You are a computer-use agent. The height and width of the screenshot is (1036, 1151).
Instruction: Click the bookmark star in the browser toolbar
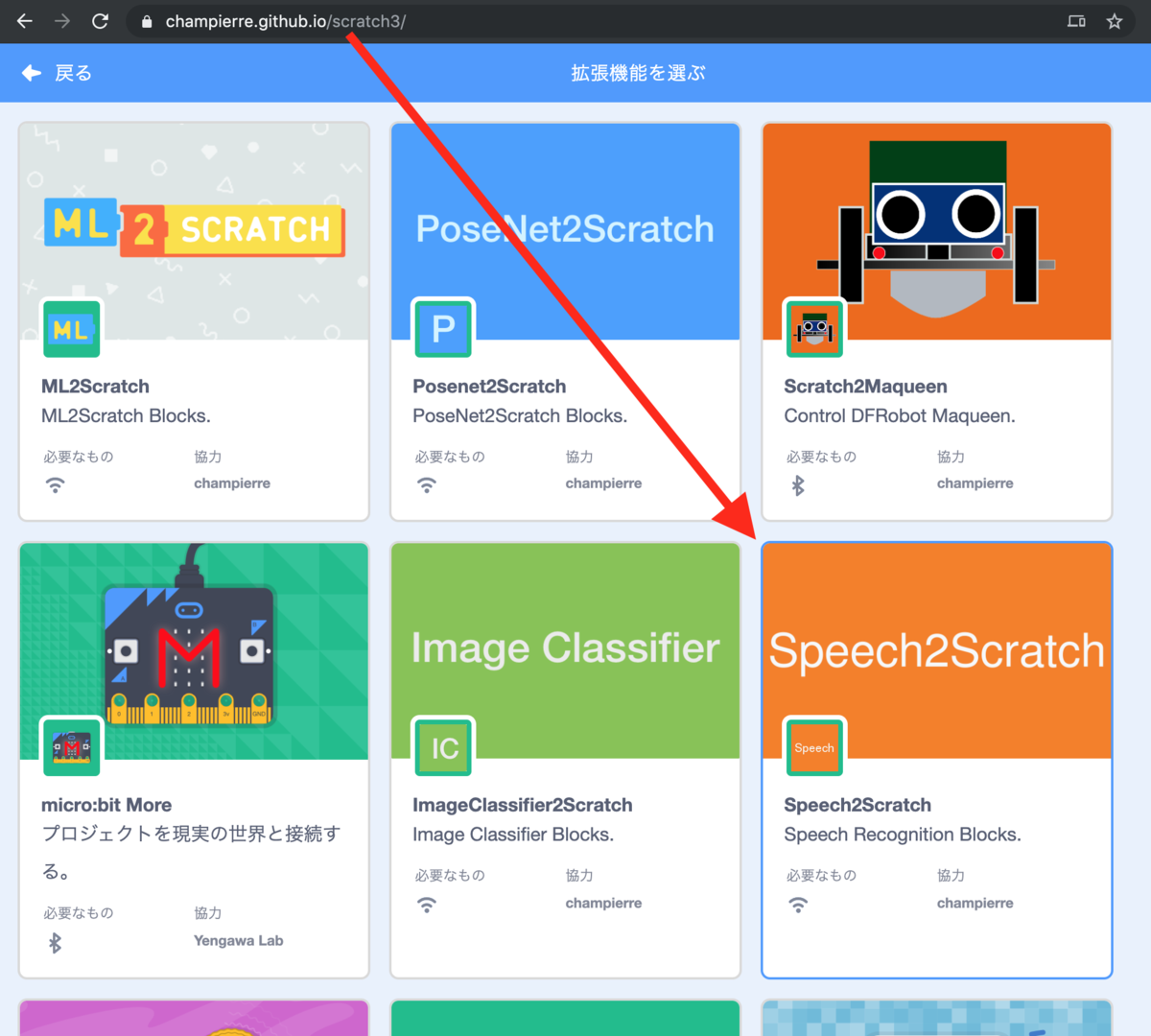click(x=1115, y=20)
